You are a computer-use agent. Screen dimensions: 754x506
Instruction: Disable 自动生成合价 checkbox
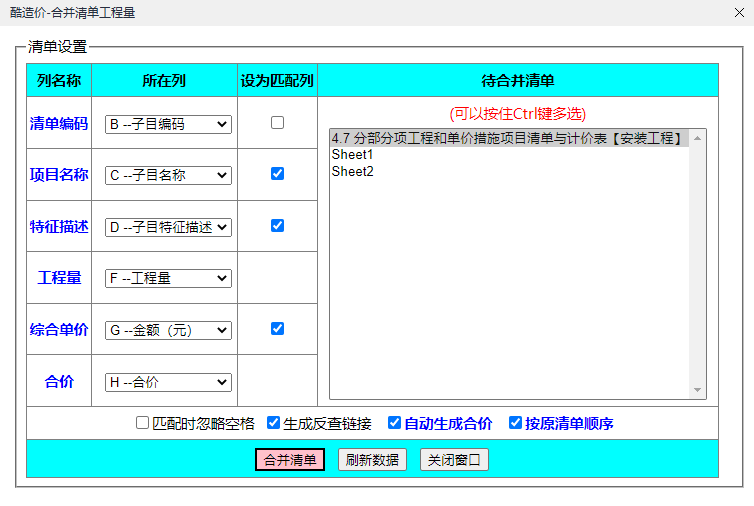click(x=394, y=423)
